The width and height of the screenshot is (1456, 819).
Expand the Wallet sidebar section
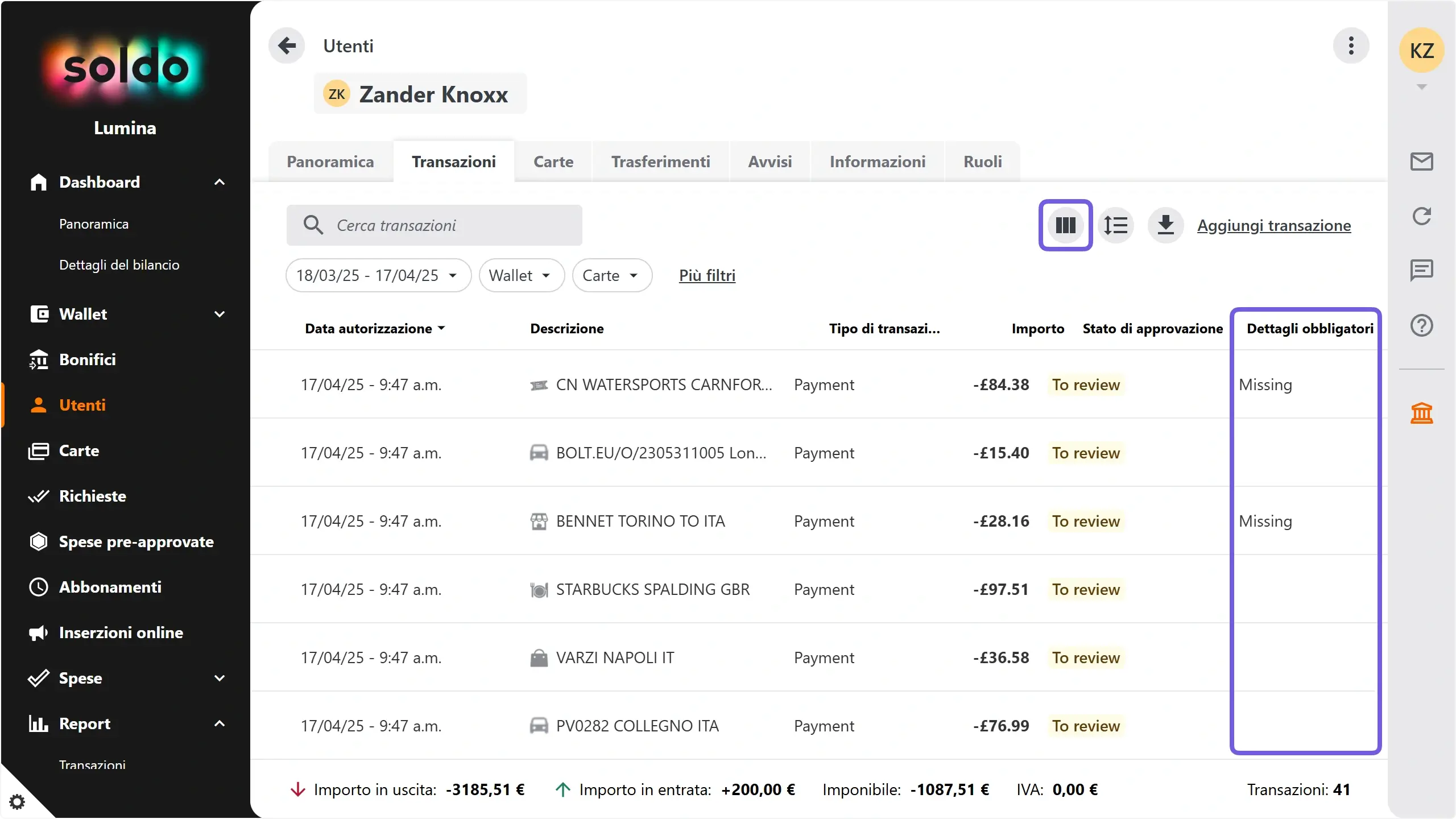219,314
